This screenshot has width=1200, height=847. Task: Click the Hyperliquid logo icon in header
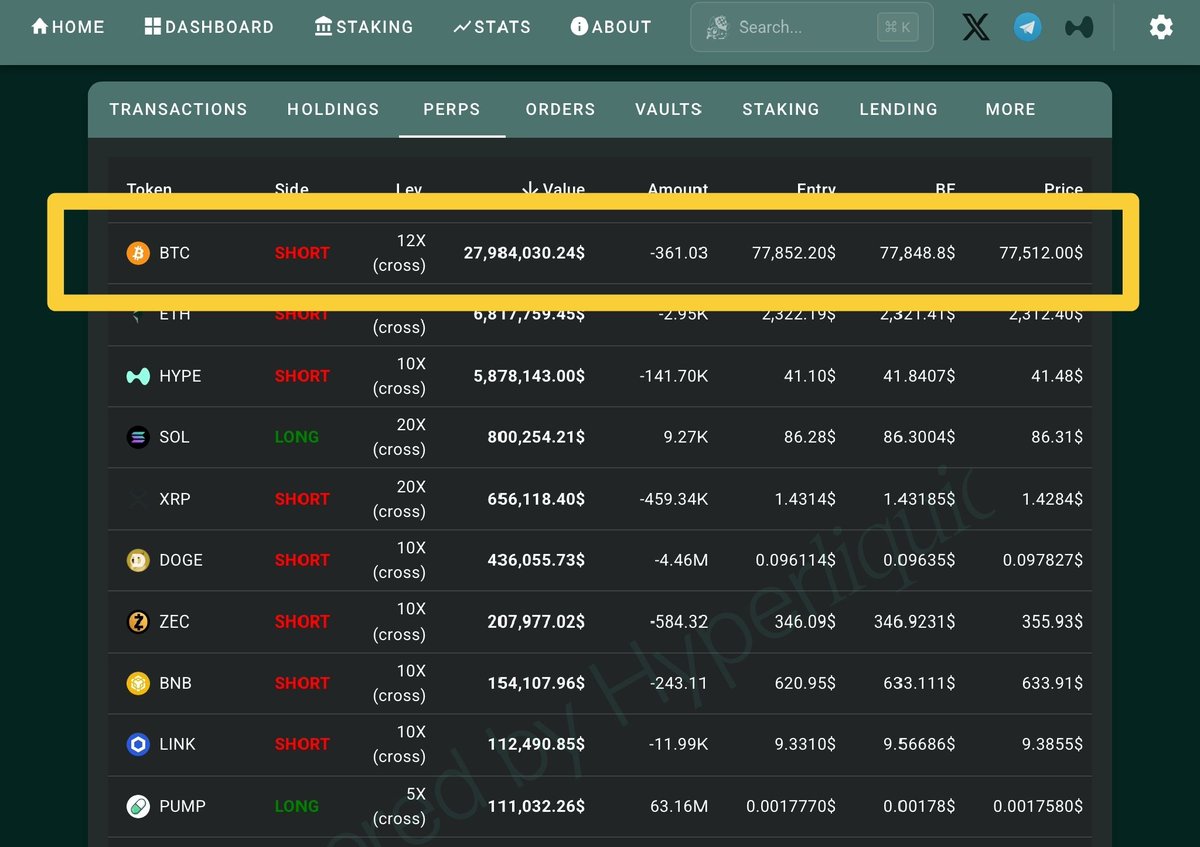1079,27
